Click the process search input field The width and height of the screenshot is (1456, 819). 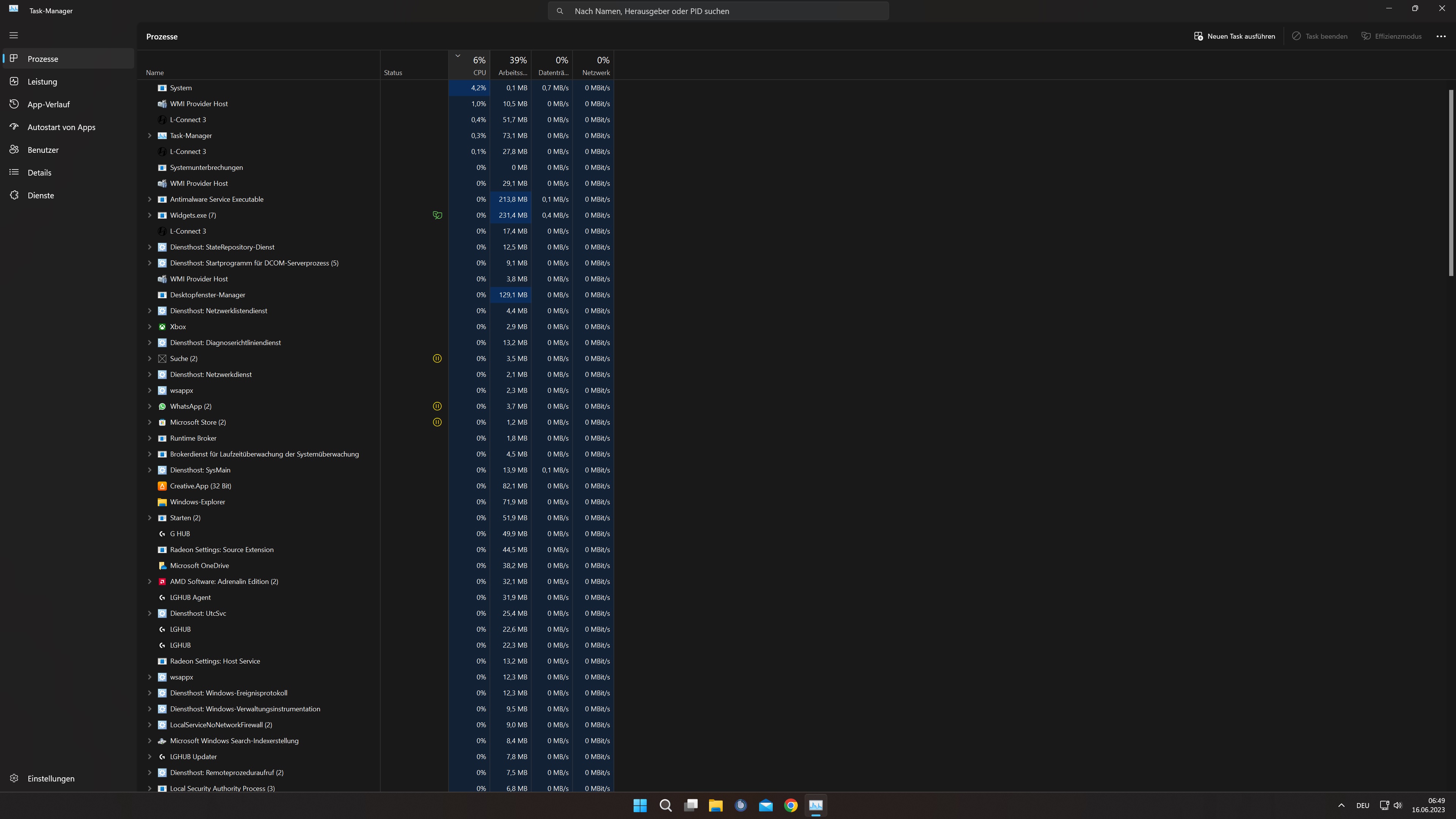click(719, 11)
